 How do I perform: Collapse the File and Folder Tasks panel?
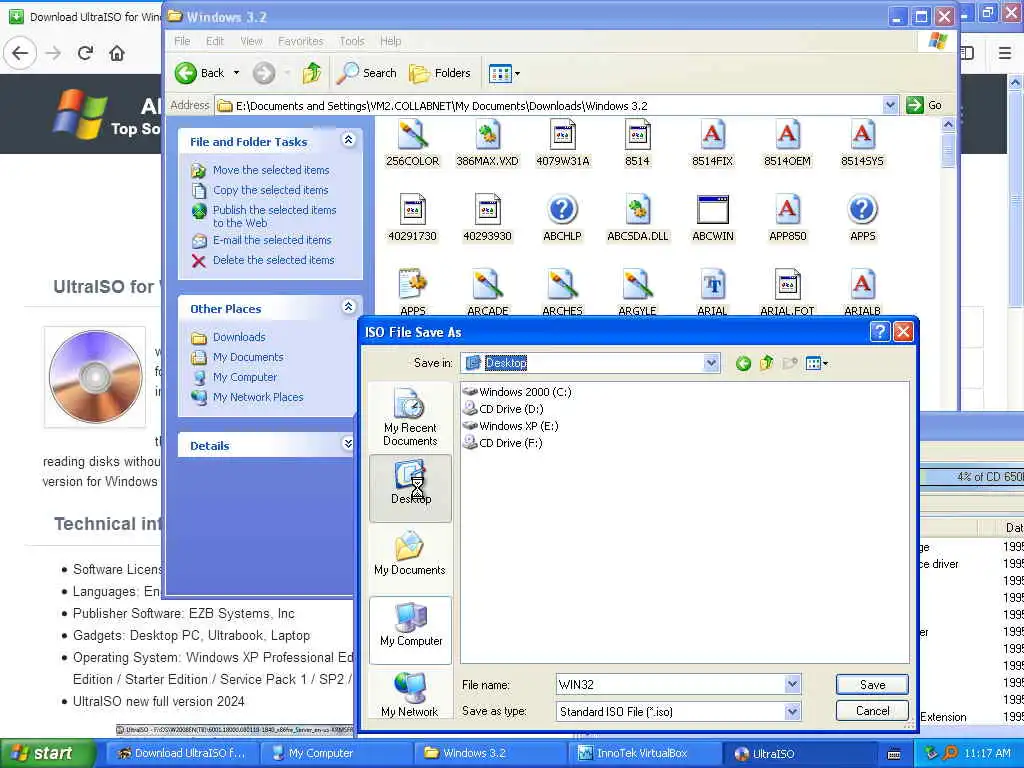point(348,140)
